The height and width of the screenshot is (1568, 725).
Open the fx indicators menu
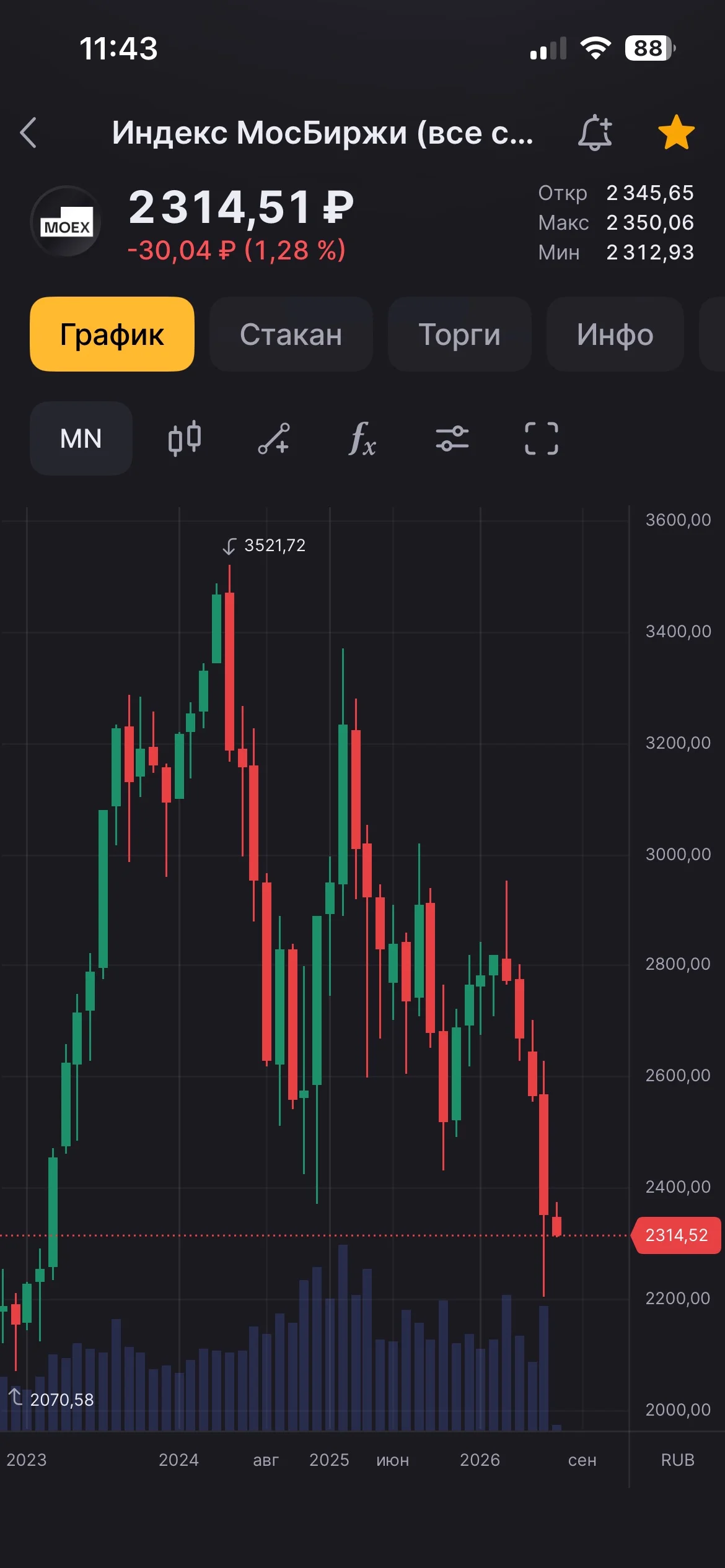(x=362, y=438)
